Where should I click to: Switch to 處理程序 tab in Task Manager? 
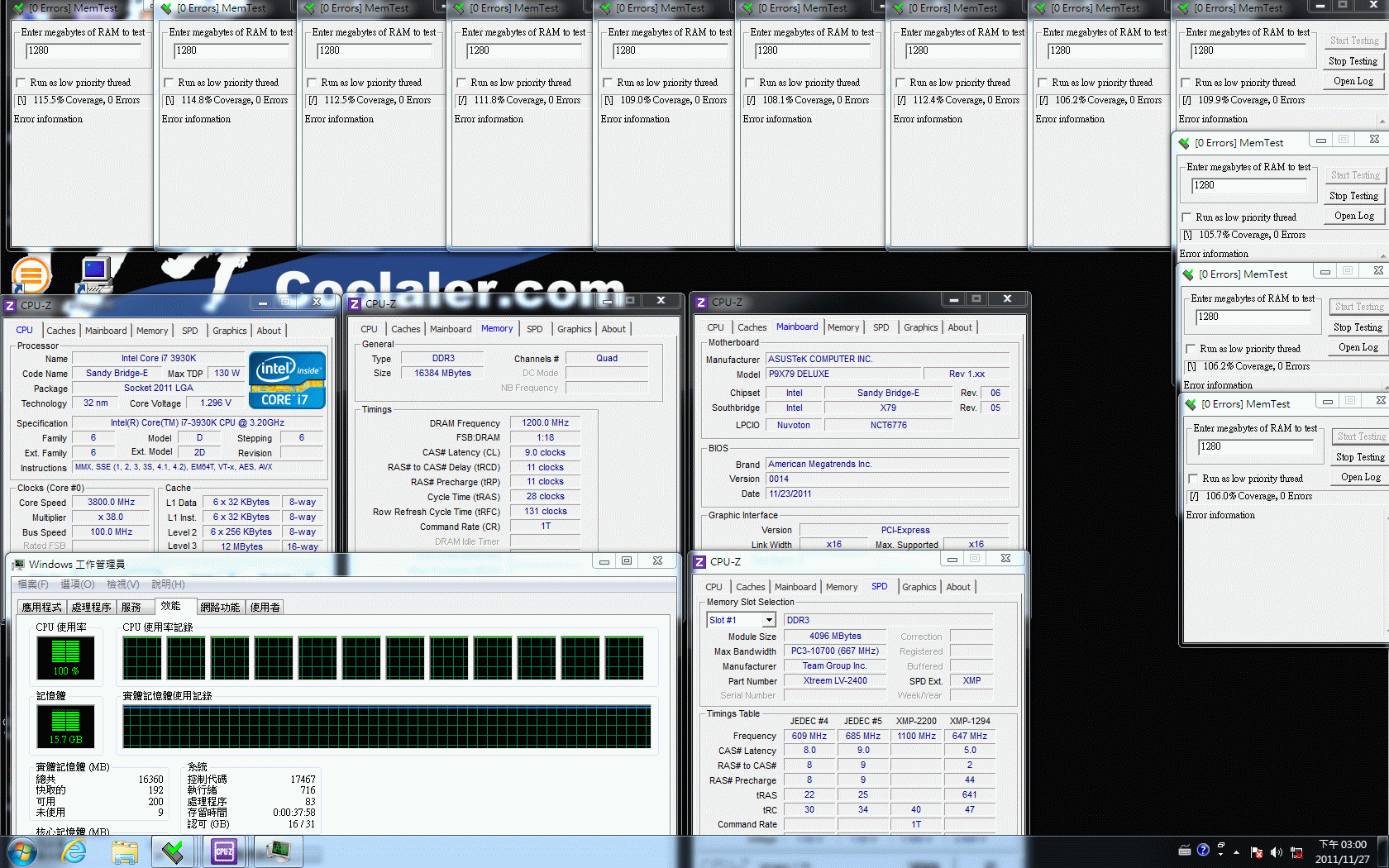(x=91, y=607)
